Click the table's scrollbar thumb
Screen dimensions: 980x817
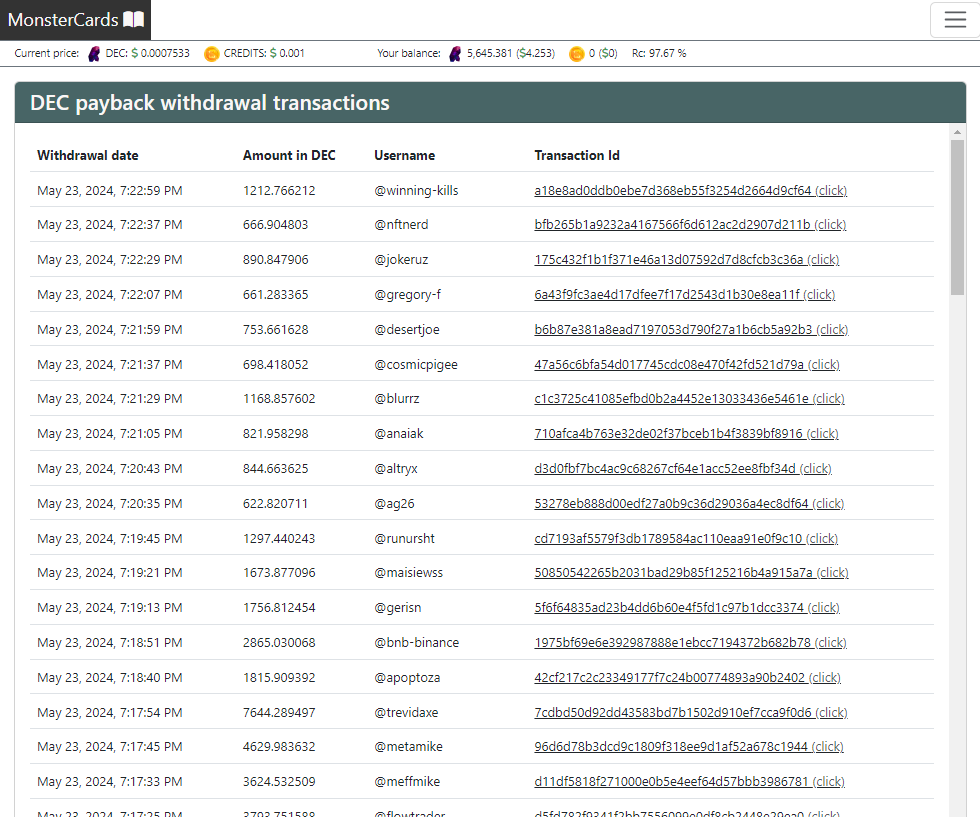click(957, 216)
